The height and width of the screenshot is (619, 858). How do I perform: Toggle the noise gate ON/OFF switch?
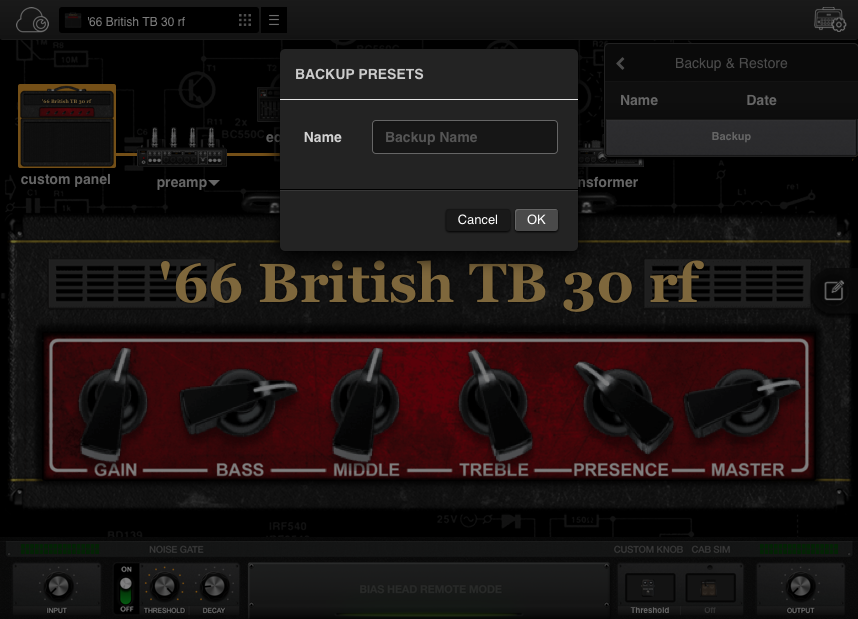click(x=126, y=588)
